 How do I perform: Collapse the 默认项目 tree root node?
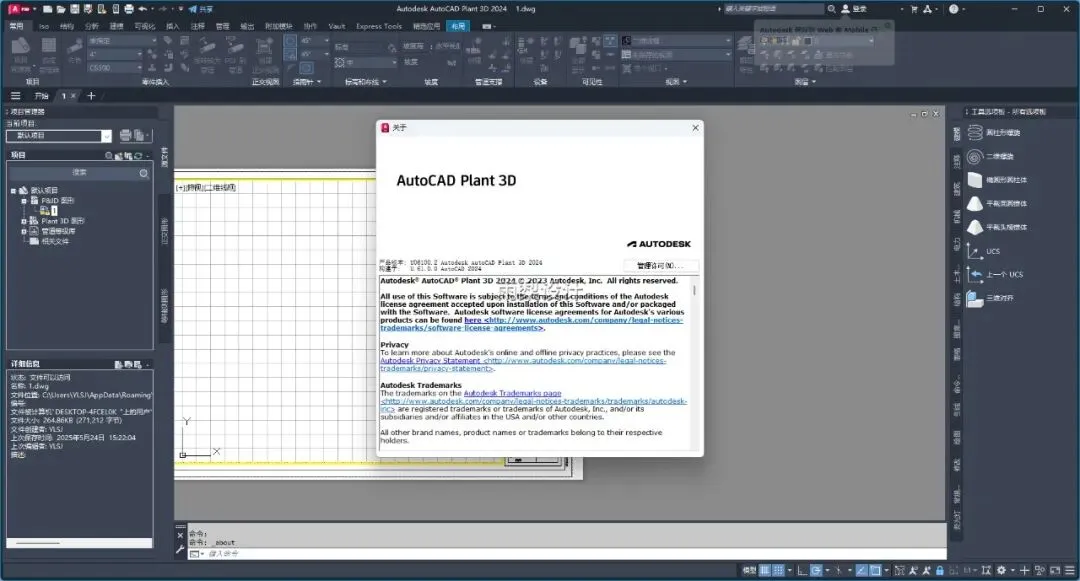pos(13,191)
